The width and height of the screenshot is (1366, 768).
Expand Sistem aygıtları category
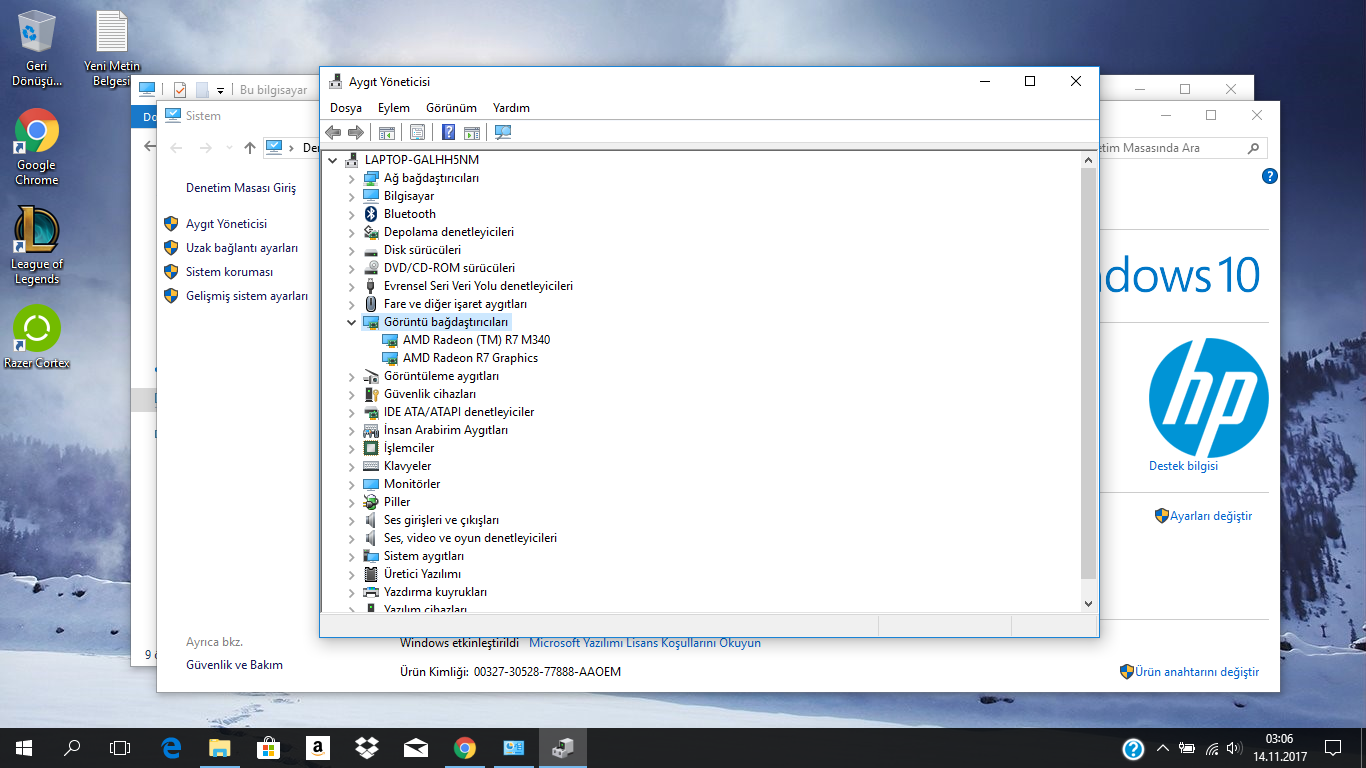click(352, 556)
